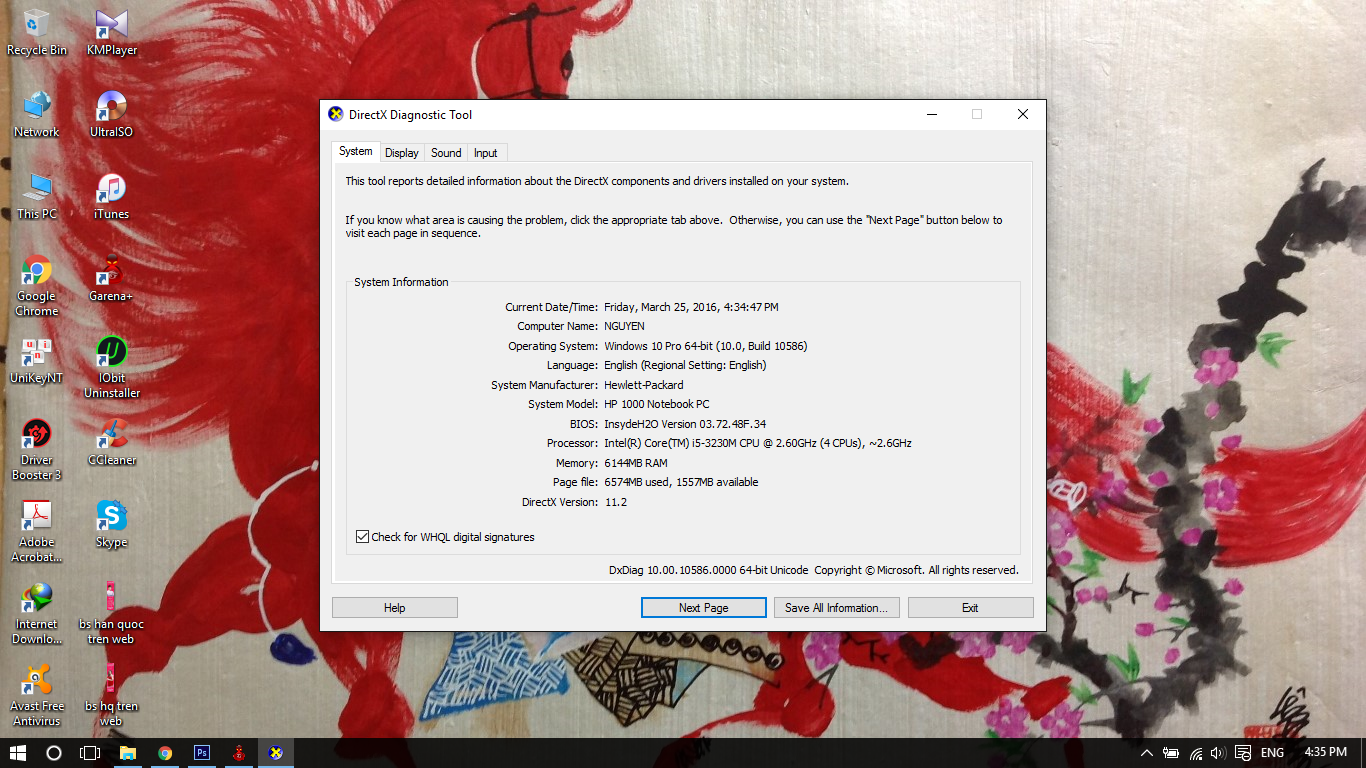
Task: Uncheck Check for WHQL digital signatures
Action: pyautogui.click(x=362, y=537)
